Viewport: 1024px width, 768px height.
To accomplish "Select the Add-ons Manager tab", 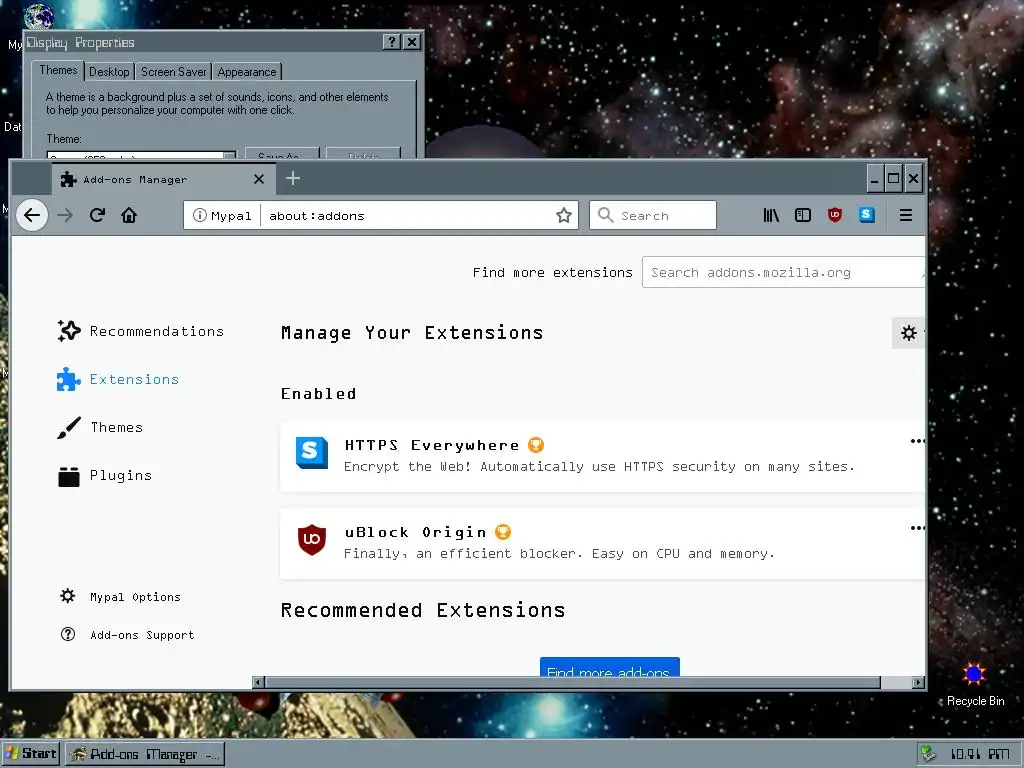I will point(163,179).
